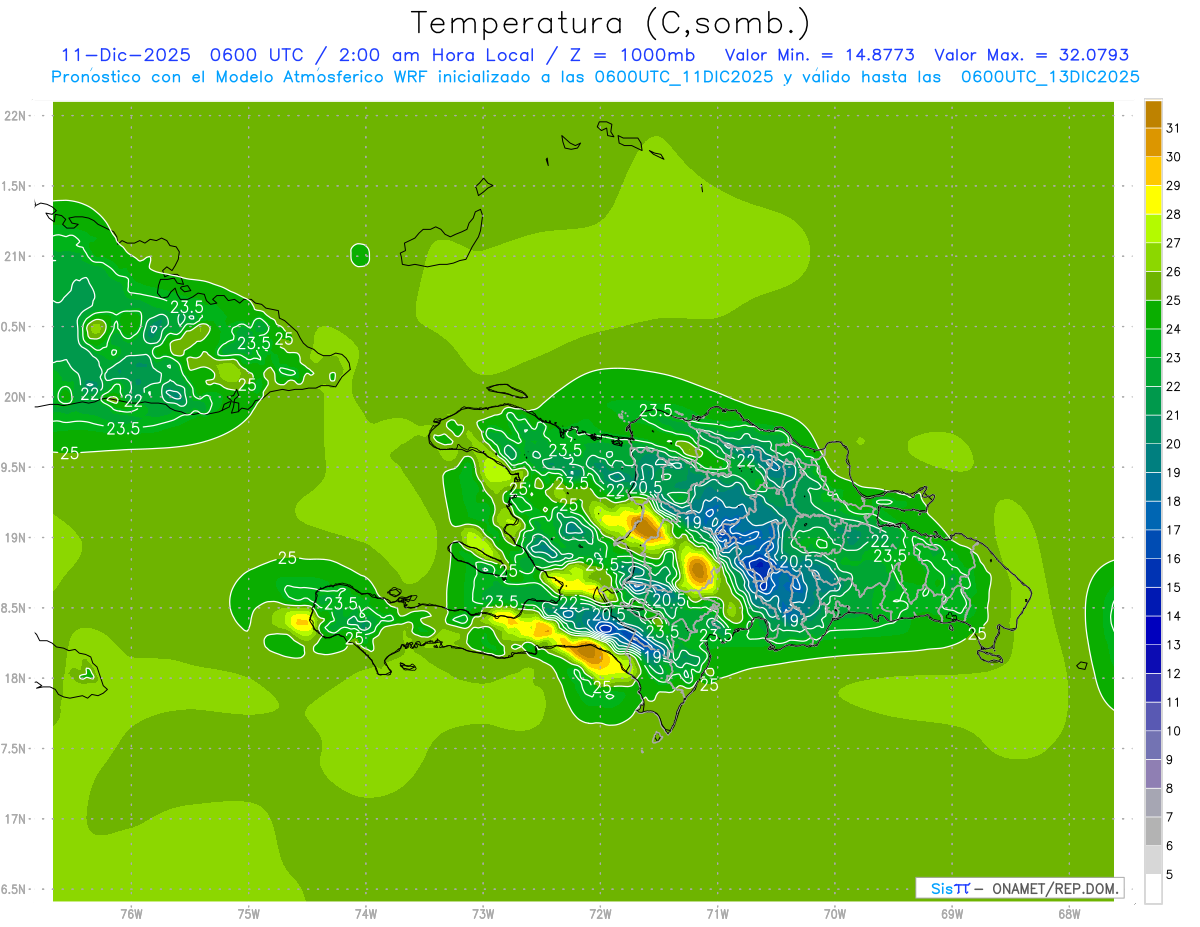Click the "68W" longitude axis label

coord(1069,913)
